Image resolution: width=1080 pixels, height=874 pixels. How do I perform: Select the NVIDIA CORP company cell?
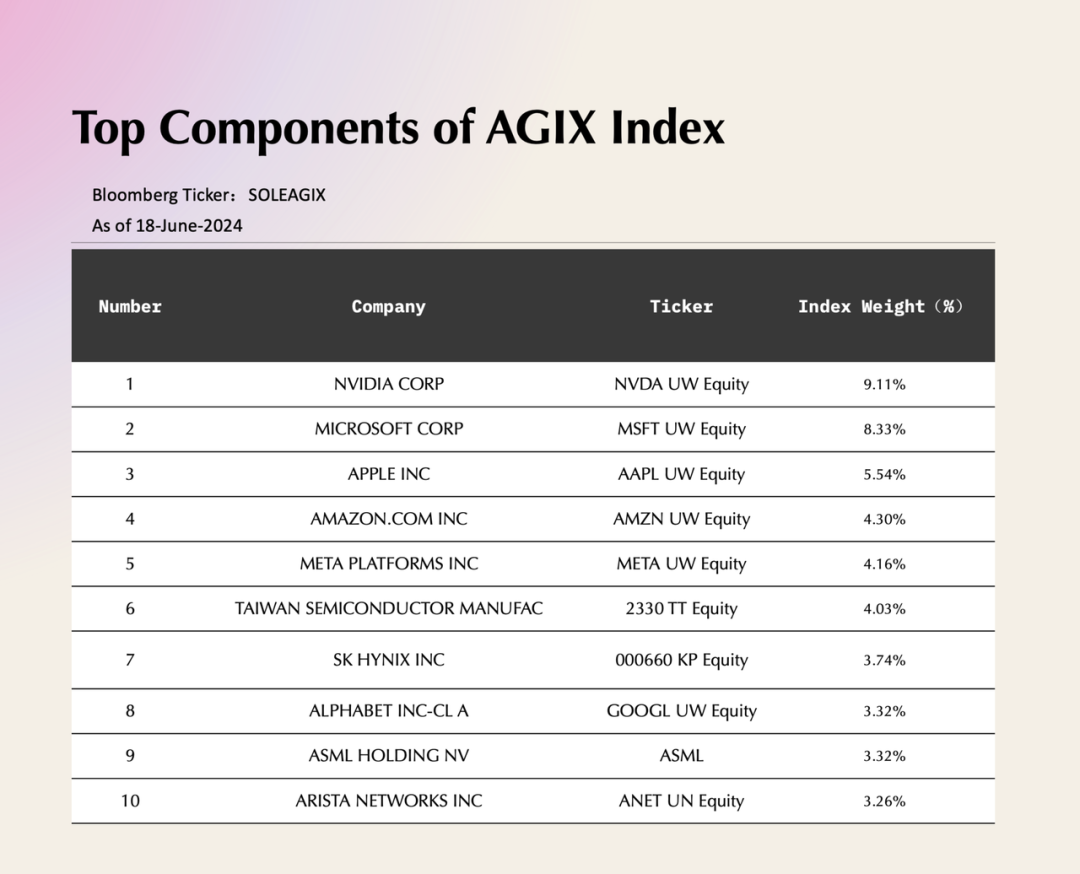[x=388, y=384]
